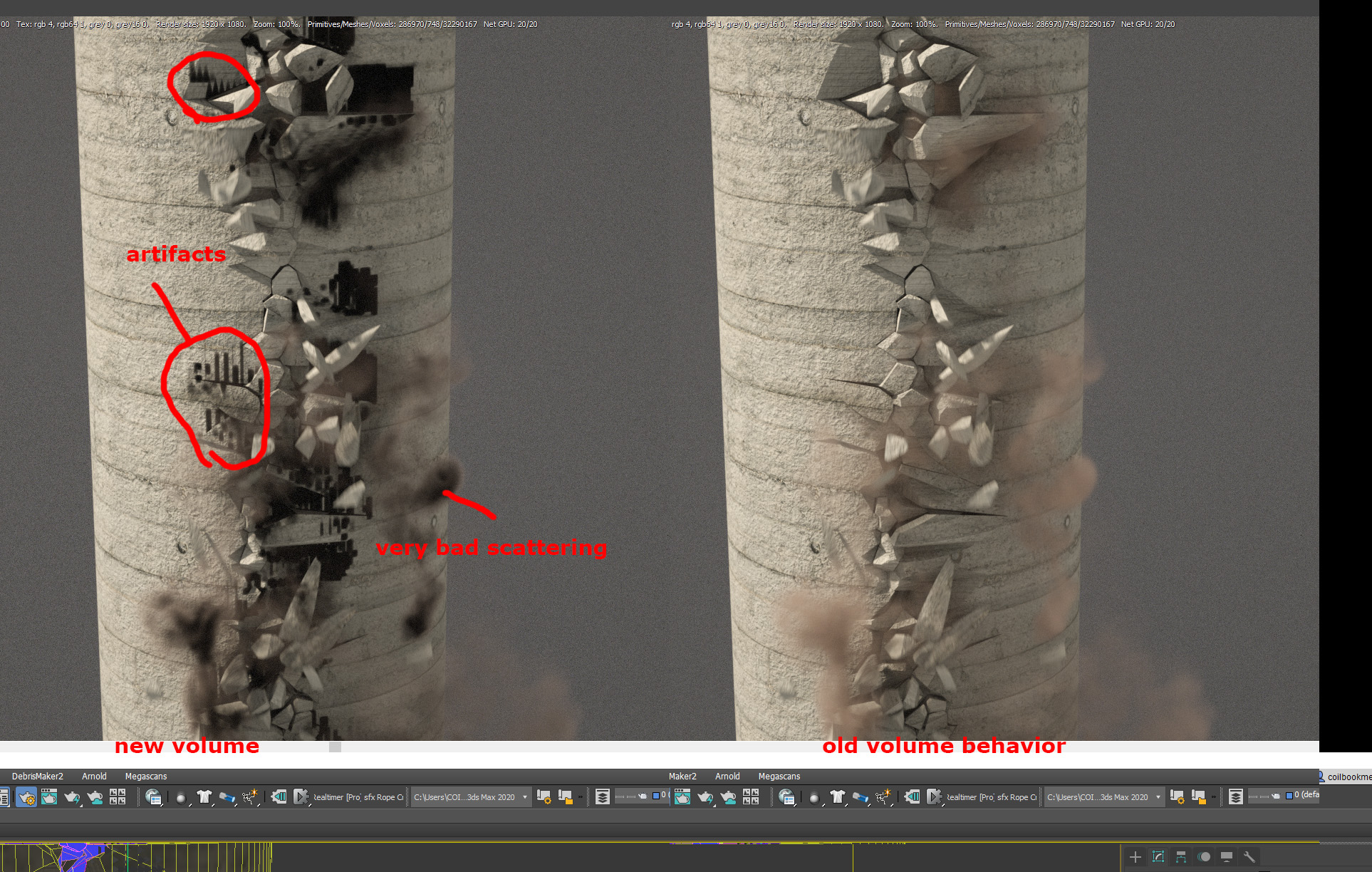Click project folder gear icon in right toolbar
Viewport: 1372px width, 872px height.
click(x=1177, y=797)
